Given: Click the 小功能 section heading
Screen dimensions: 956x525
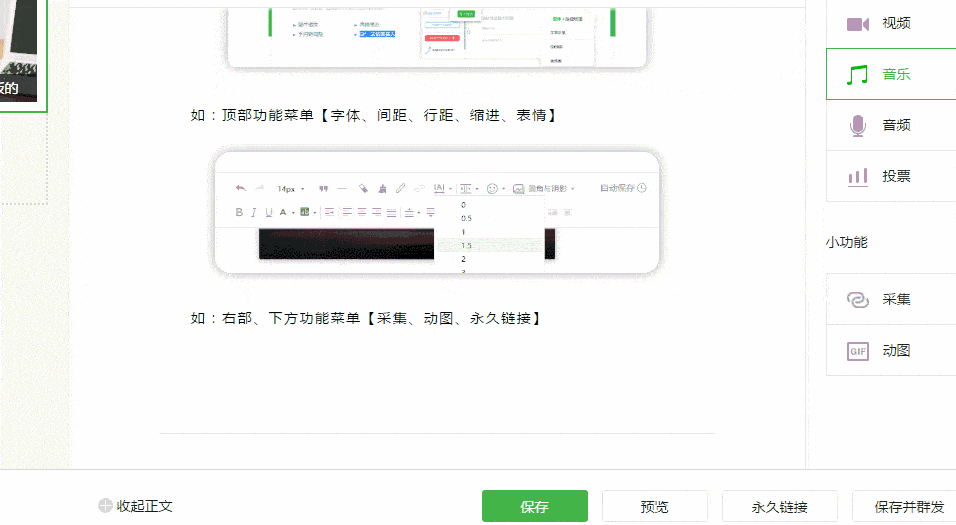Looking at the screenshot, I should click(x=847, y=243).
